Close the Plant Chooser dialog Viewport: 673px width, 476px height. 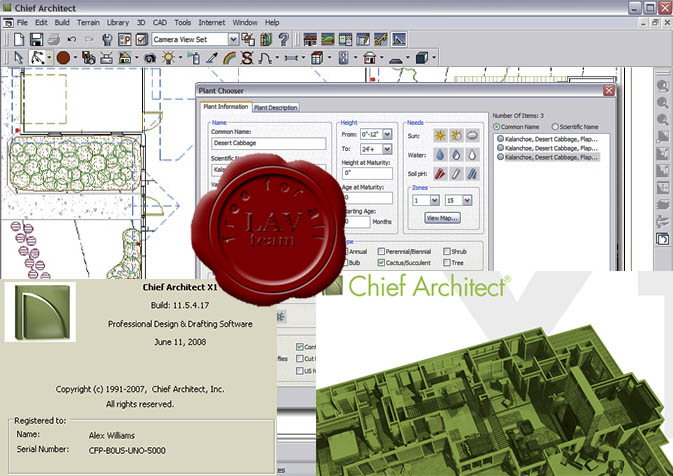pyautogui.click(x=609, y=90)
